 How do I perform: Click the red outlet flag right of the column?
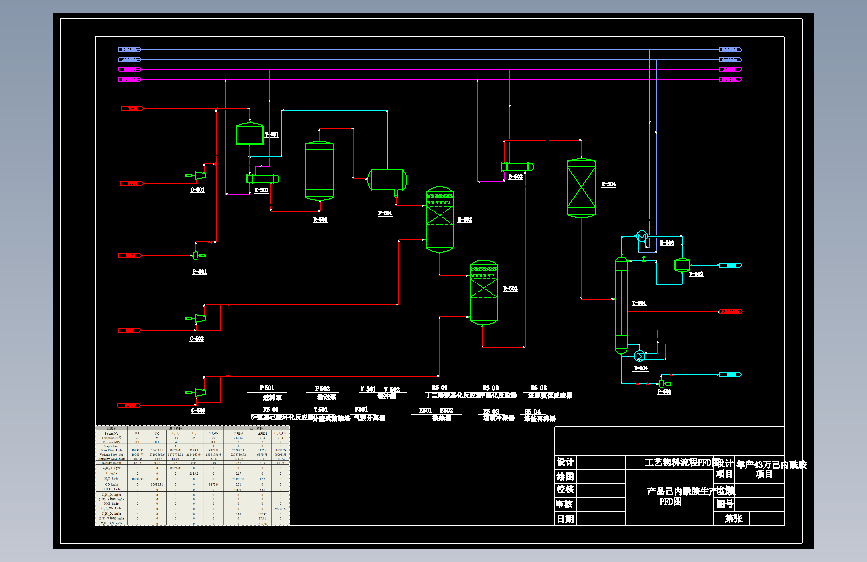point(730,311)
